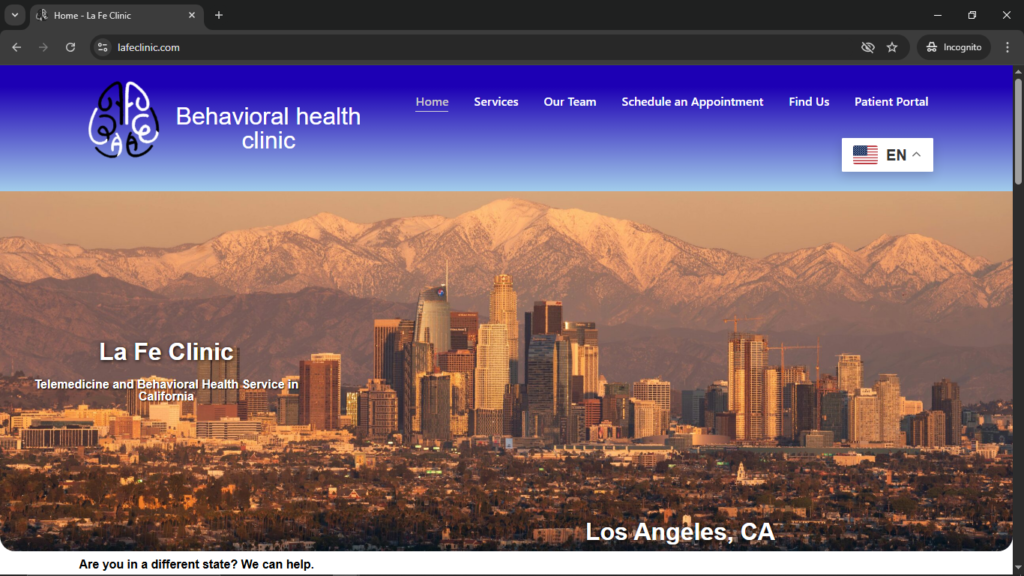
Task: Click the Home navigation link
Action: [x=432, y=102]
